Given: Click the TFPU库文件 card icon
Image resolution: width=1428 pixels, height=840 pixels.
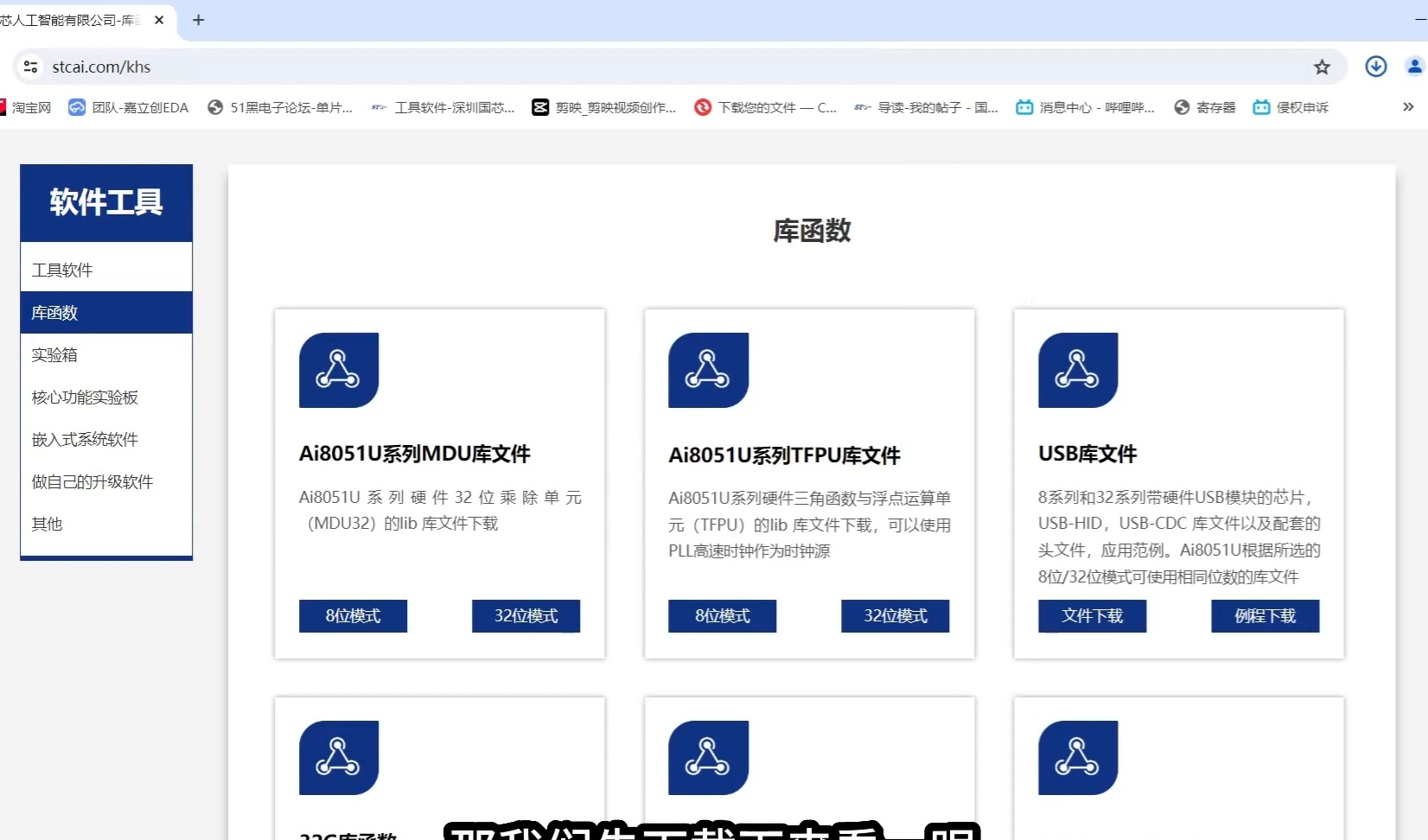Looking at the screenshot, I should pyautogui.click(x=708, y=370).
